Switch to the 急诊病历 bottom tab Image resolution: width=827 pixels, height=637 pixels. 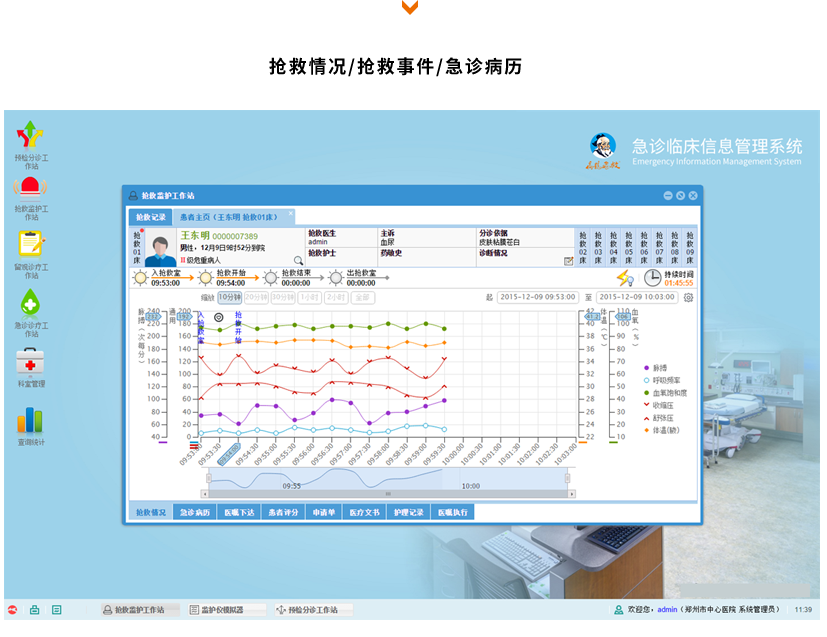[195, 512]
